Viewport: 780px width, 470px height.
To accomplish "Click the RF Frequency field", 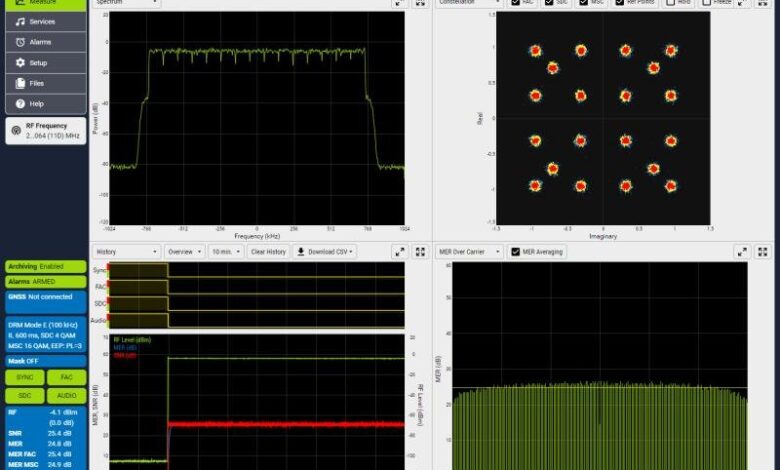I will tap(45, 130).
